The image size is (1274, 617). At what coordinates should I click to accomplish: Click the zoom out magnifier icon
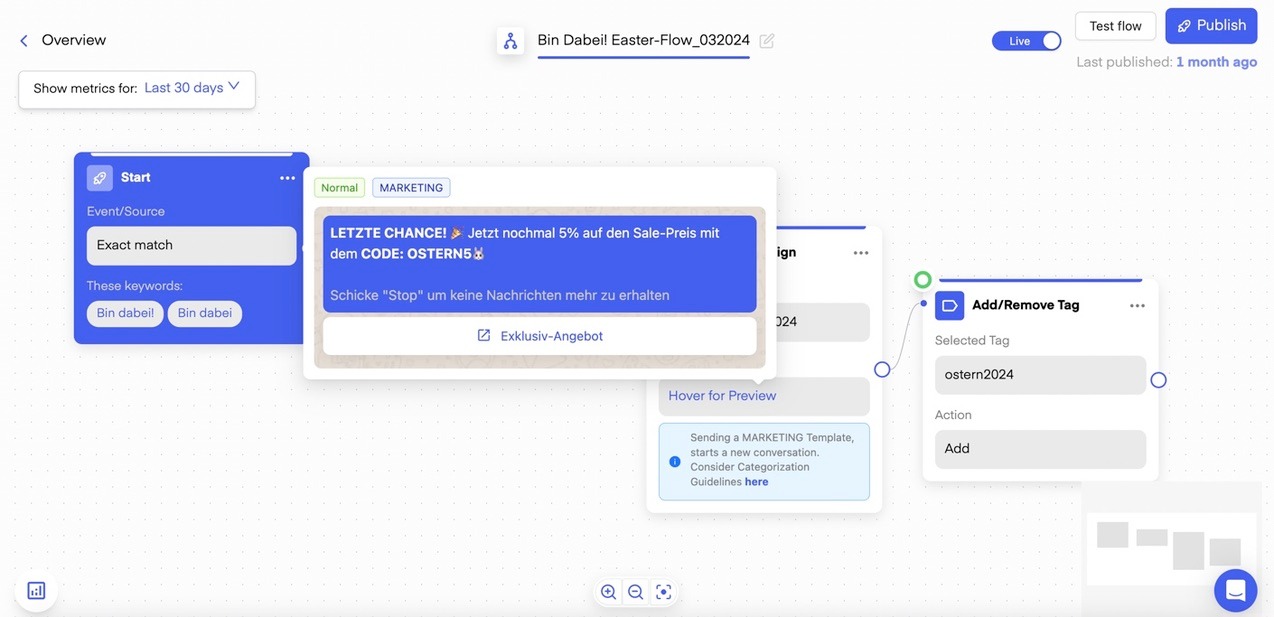pos(635,592)
